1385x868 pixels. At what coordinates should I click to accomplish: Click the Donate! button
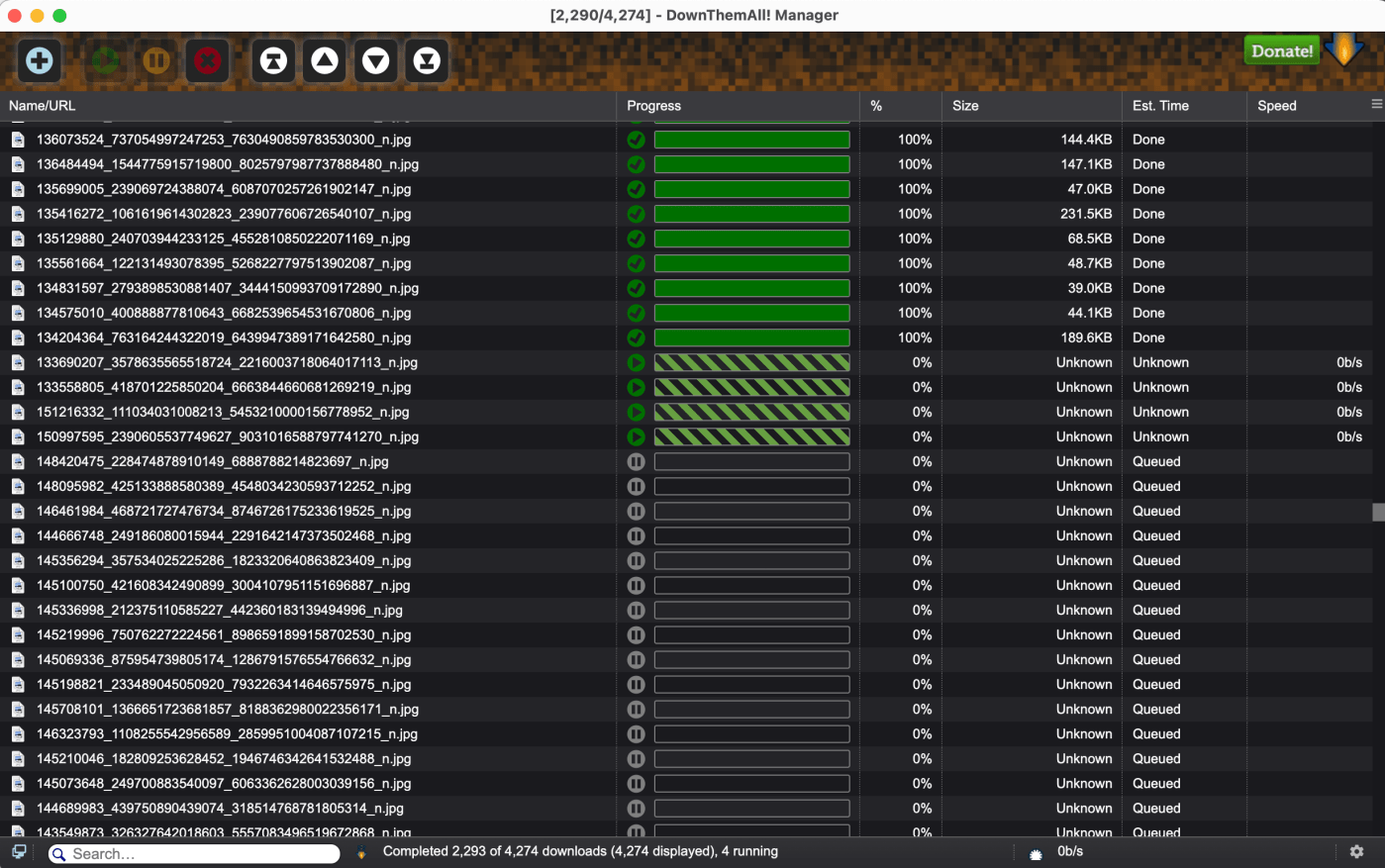[1282, 51]
